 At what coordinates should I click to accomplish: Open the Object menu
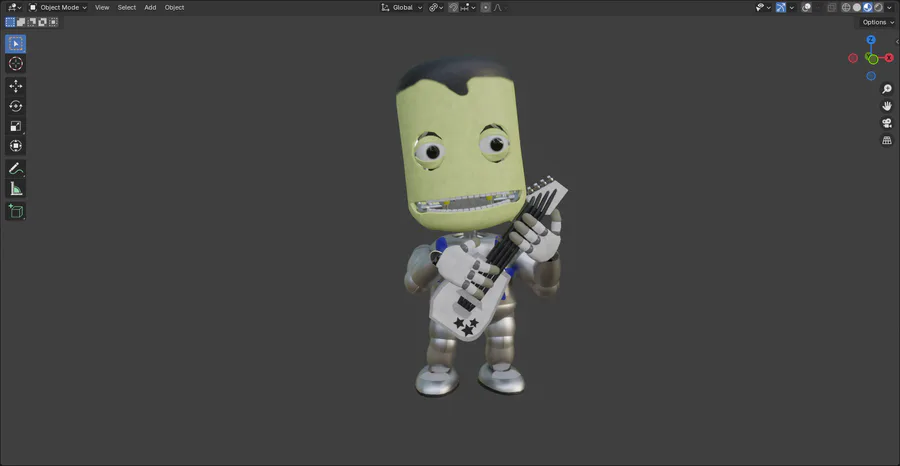174,7
